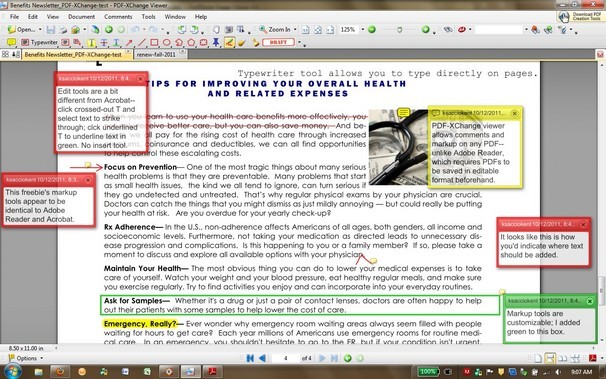Select the blue pushpin attachment tool
This screenshot has height=379, width=606.
click(x=216, y=42)
